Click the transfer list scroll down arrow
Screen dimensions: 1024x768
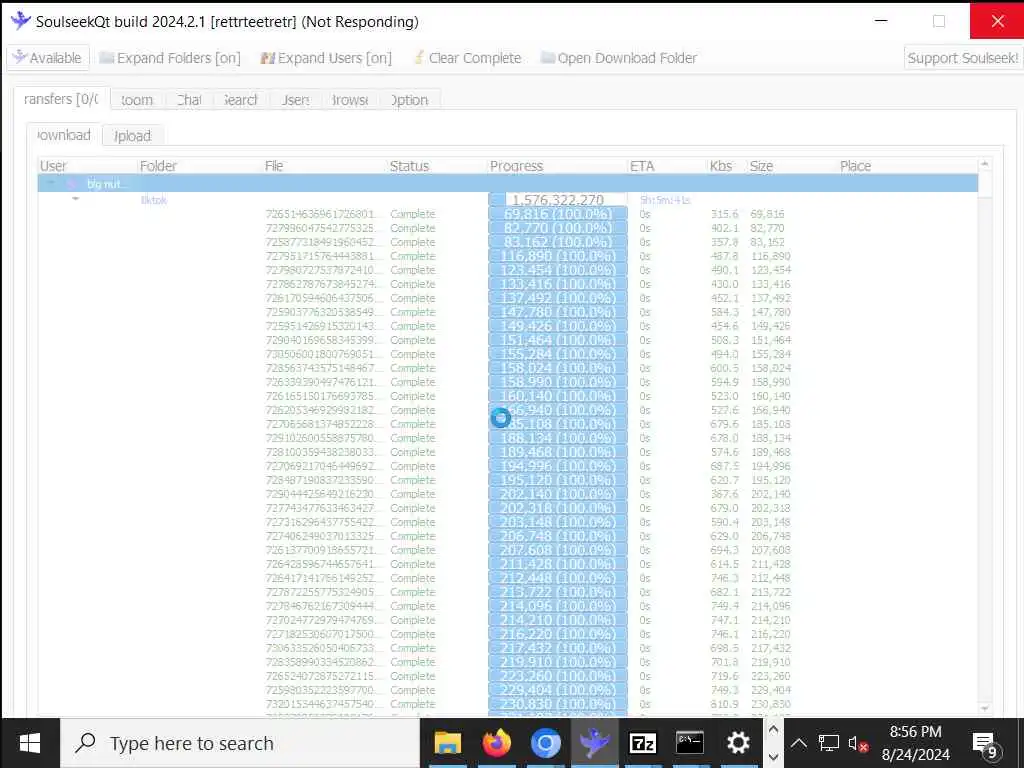985,709
